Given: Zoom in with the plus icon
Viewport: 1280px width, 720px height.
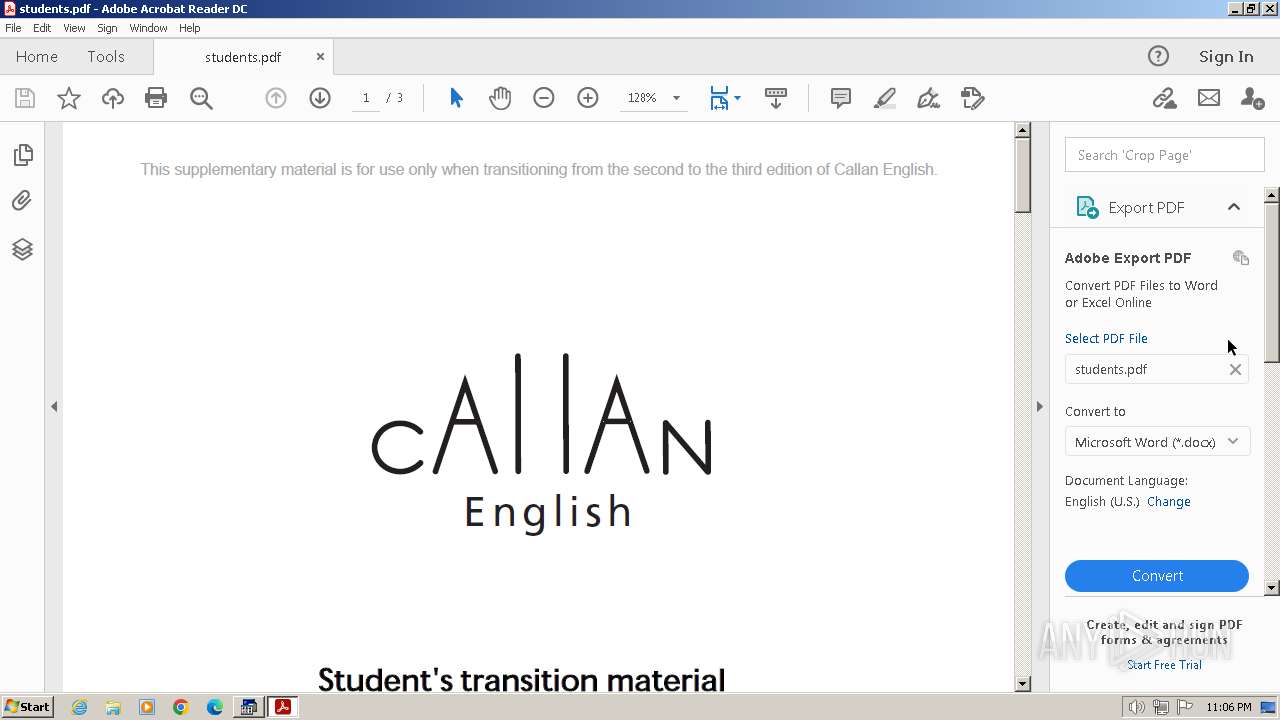Looking at the screenshot, I should click(x=588, y=98).
